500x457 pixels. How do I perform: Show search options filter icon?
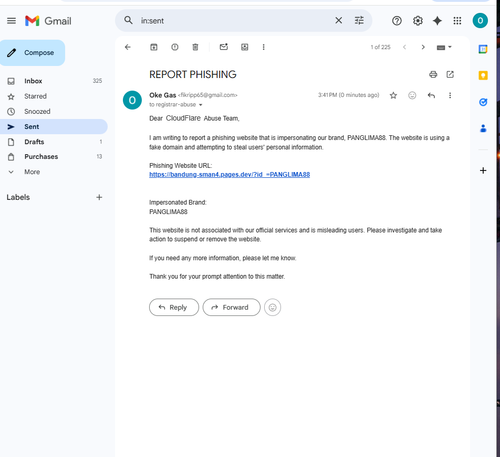pos(359,21)
